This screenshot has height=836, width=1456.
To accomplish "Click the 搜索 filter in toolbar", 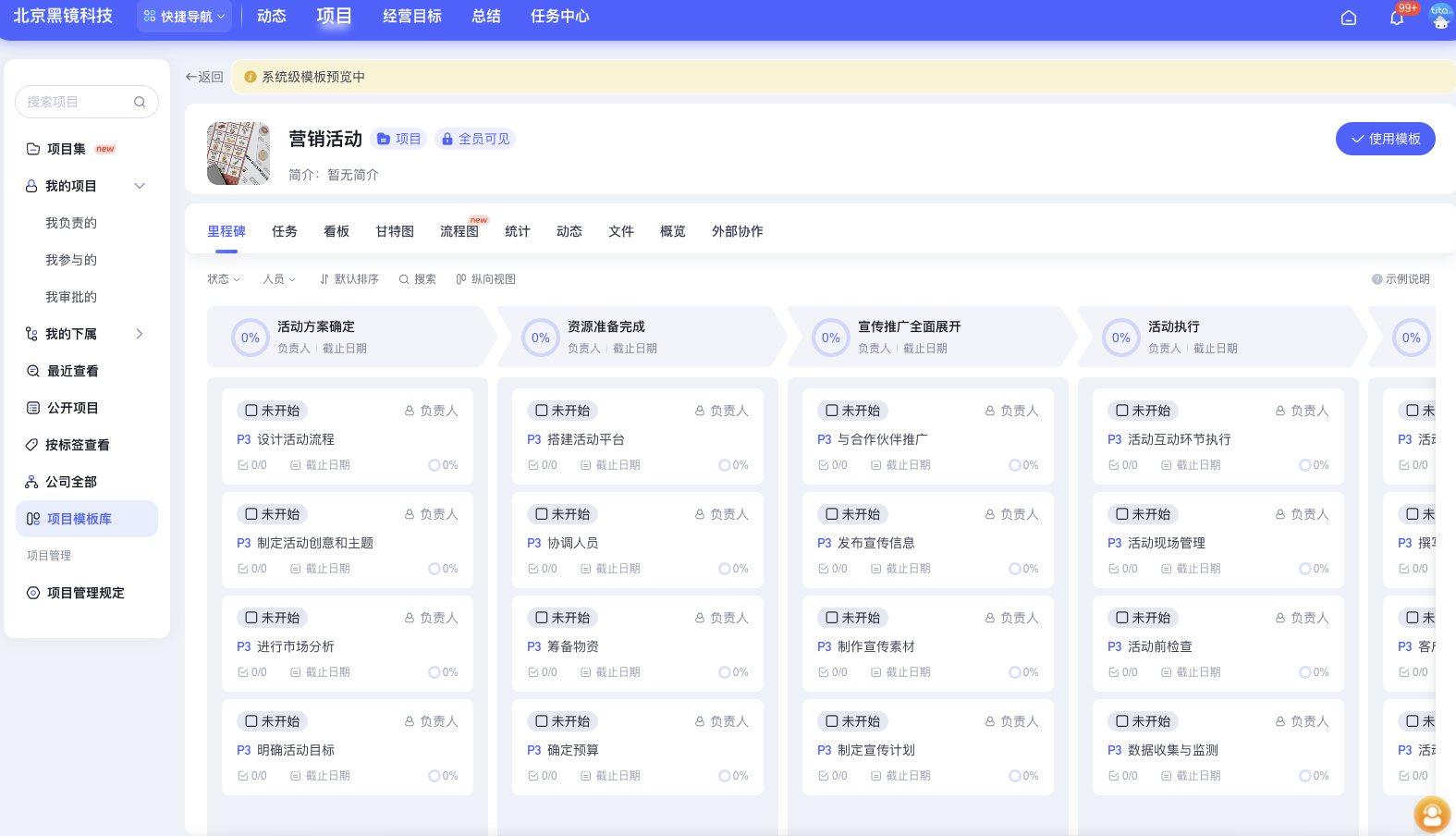I will tap(417, 279).
